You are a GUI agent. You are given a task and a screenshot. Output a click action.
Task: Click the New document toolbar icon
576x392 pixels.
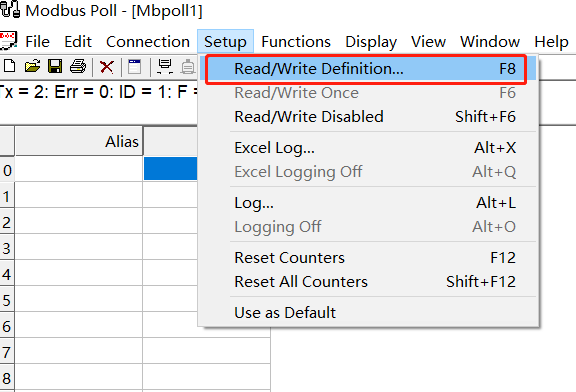(10, 66)
